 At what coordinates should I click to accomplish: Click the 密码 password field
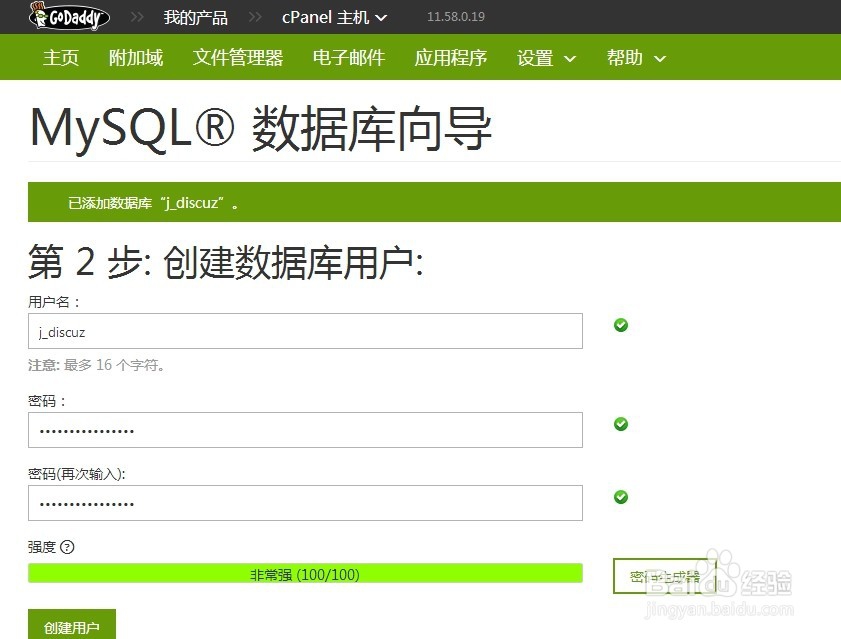click(305, 430)
